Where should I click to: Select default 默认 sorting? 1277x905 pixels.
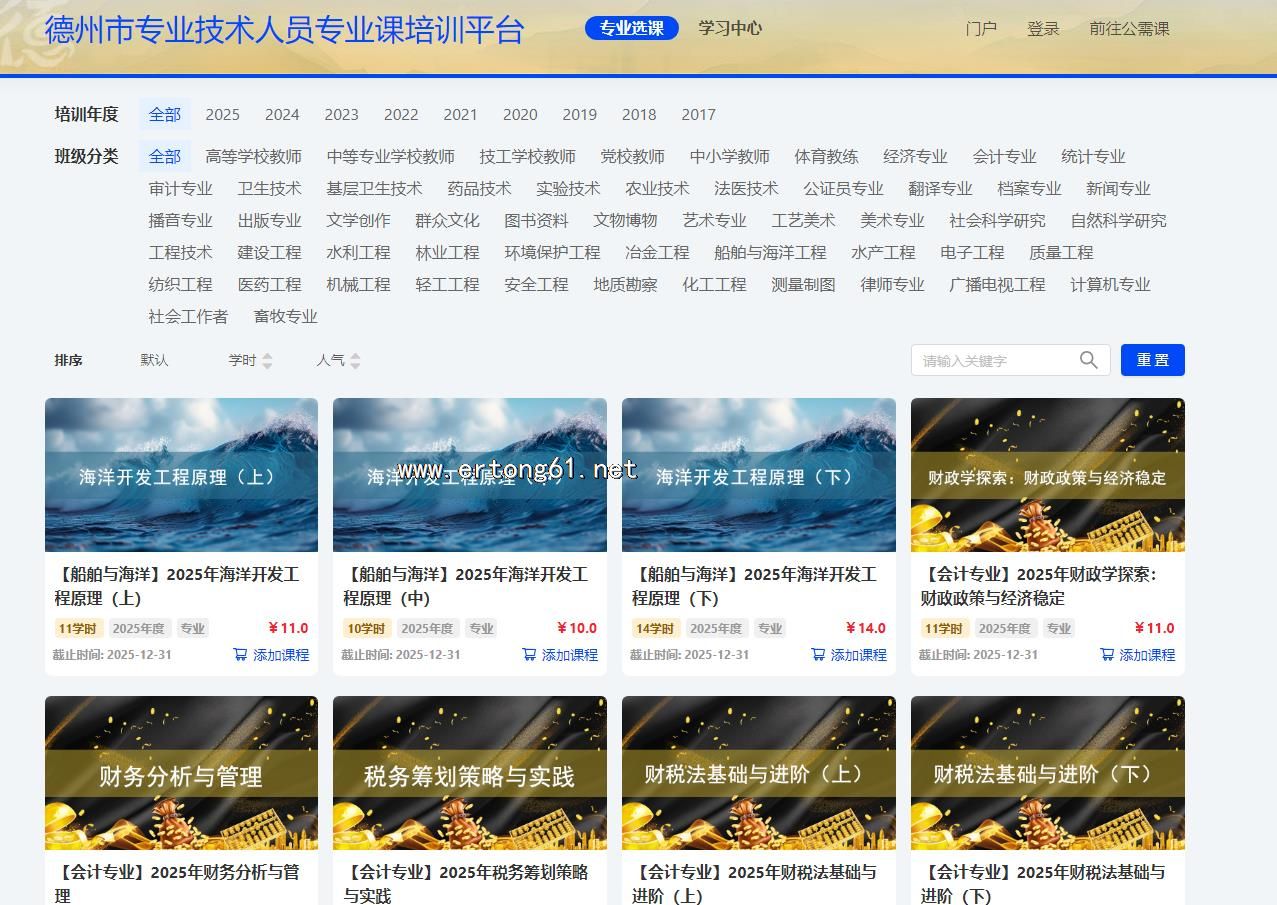pyautogui.click(x=154, y=360)
